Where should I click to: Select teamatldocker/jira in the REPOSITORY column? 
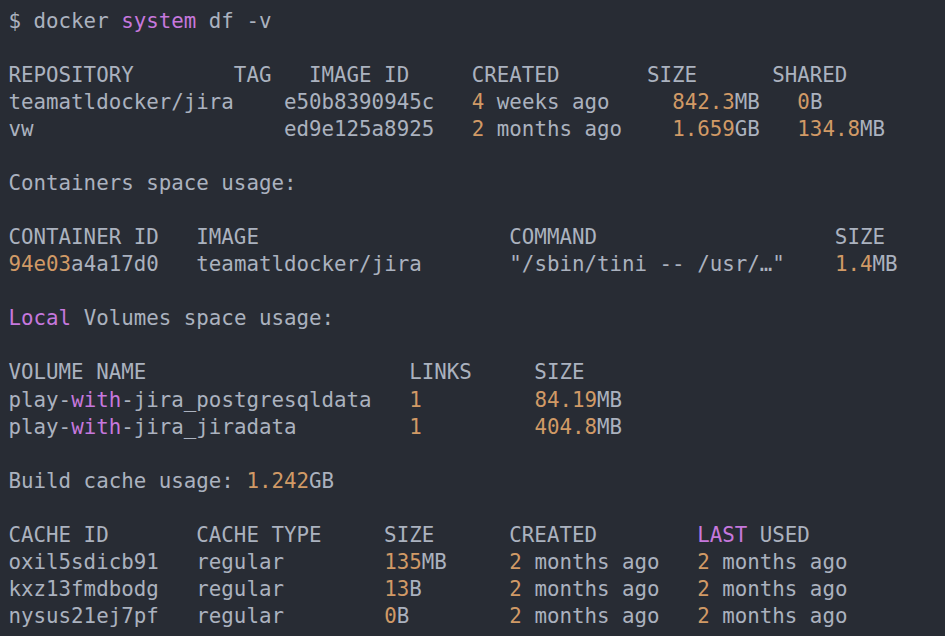click(121, 102)
